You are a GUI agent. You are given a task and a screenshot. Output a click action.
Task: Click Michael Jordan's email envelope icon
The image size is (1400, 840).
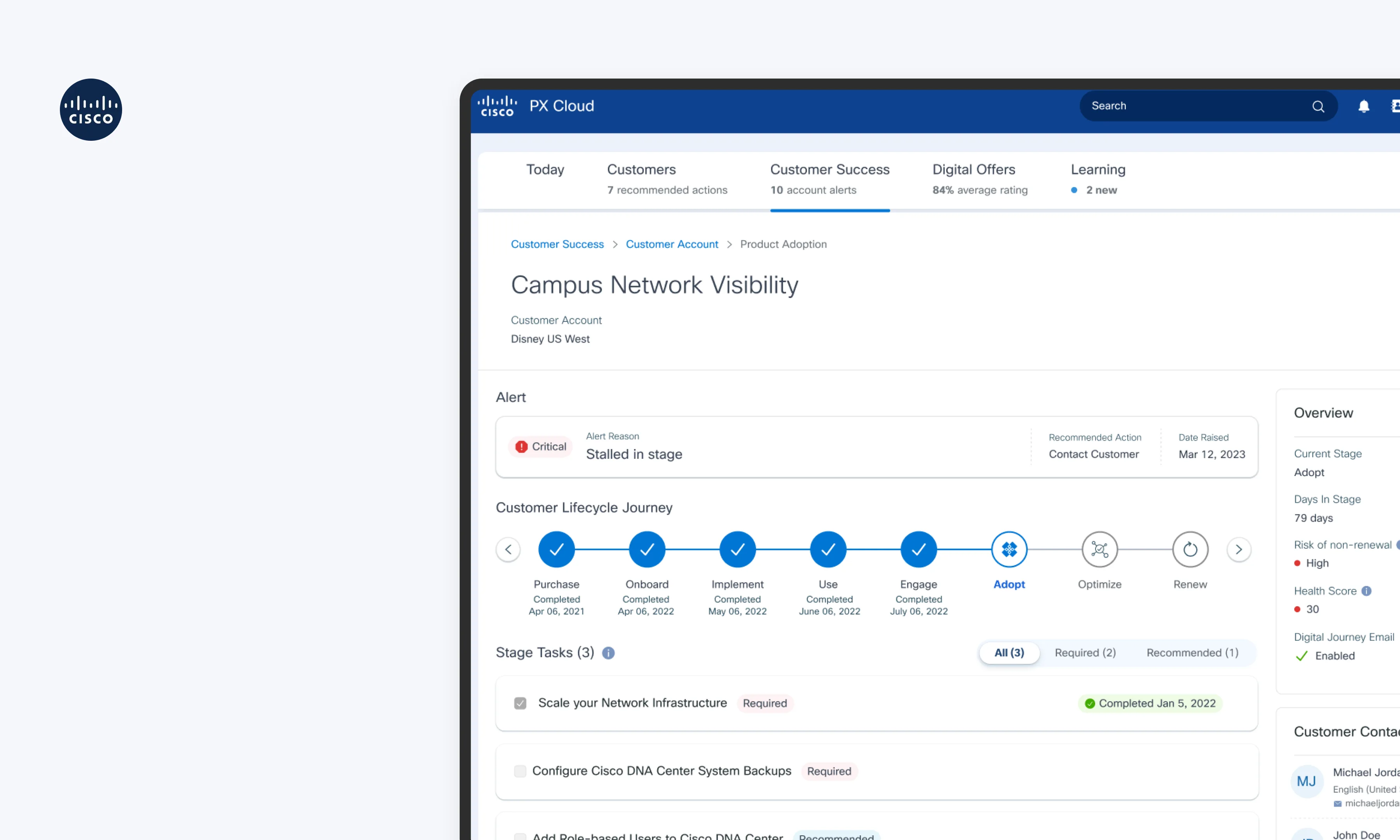(1337, 804)
